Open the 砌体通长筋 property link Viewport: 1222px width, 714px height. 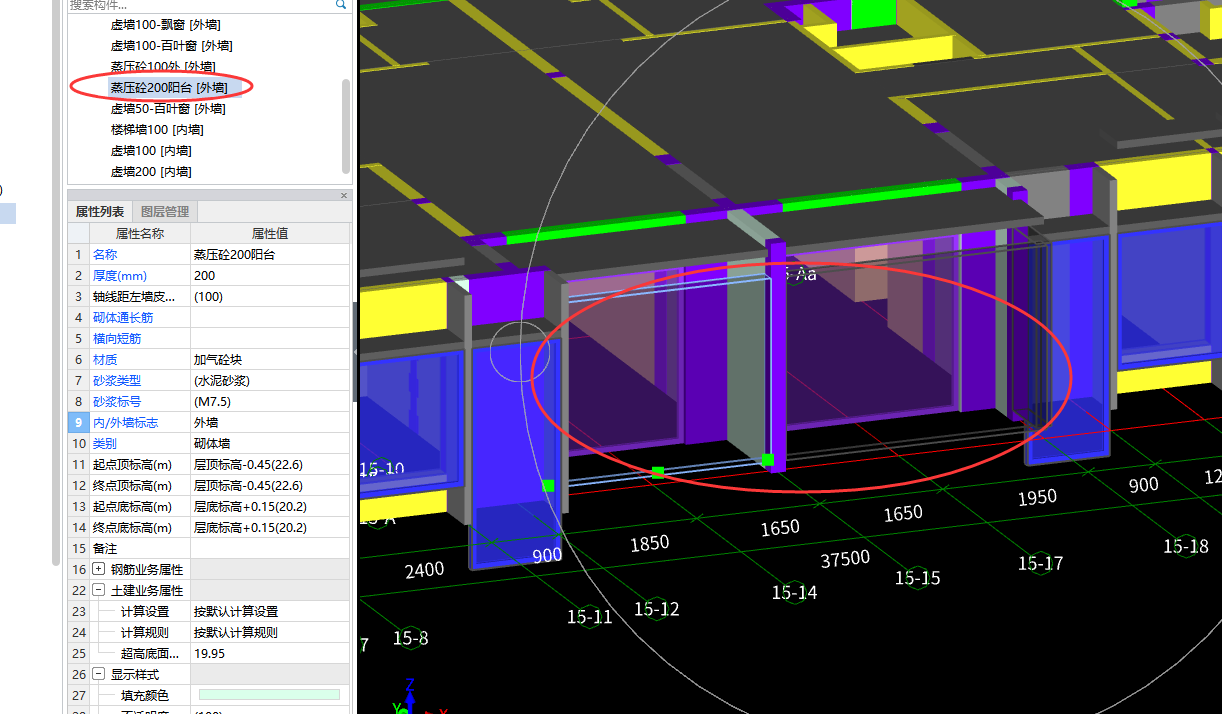pos(123,317)
